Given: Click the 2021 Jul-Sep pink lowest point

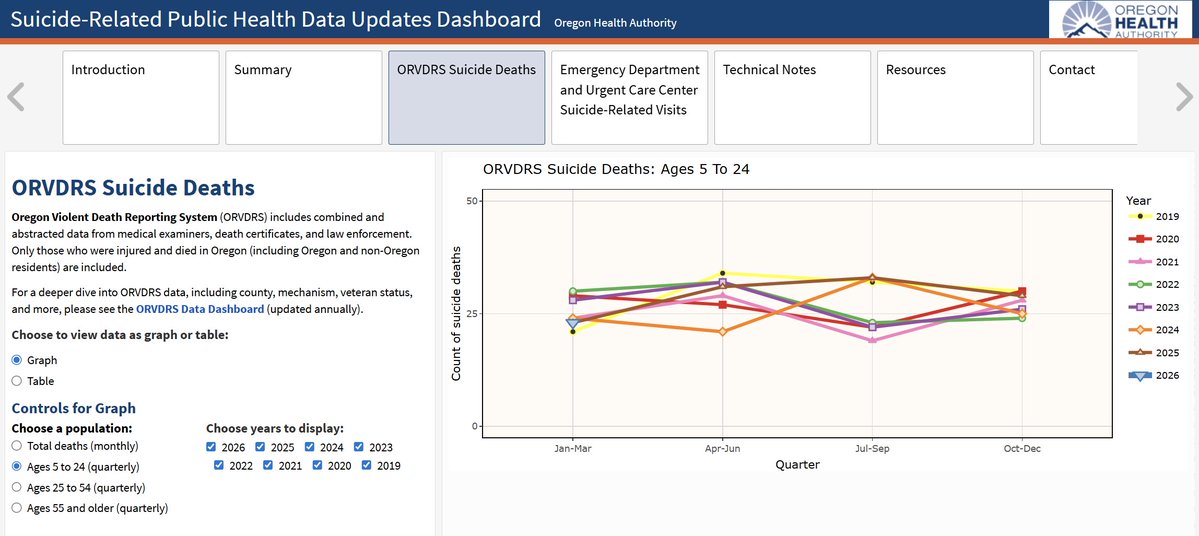Looking at the screenshot, I should point(872,340).
